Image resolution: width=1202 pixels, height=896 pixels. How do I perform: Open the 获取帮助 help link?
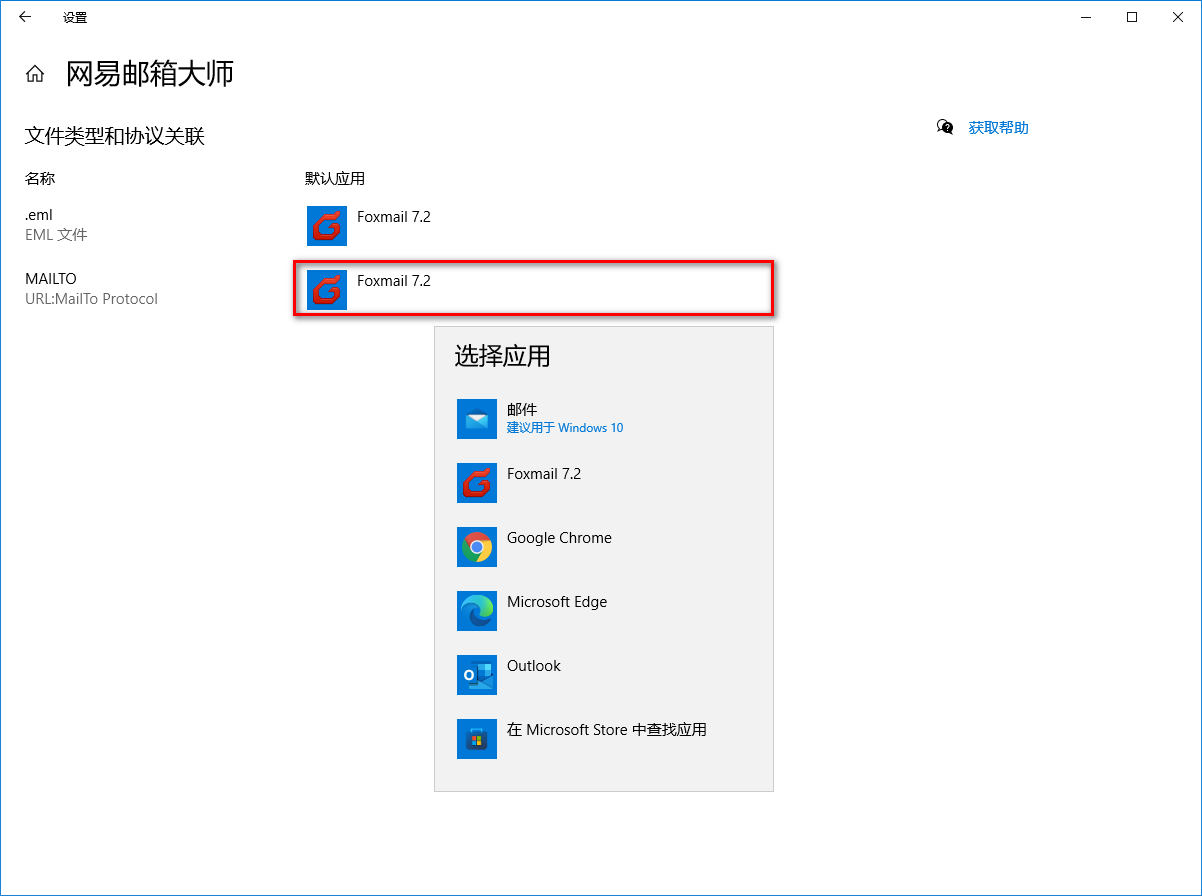point(999,127)
